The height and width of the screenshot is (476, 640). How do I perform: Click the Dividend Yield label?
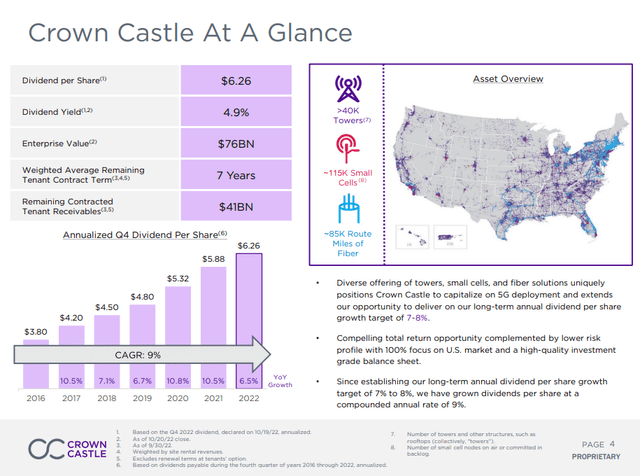[57, 111]
